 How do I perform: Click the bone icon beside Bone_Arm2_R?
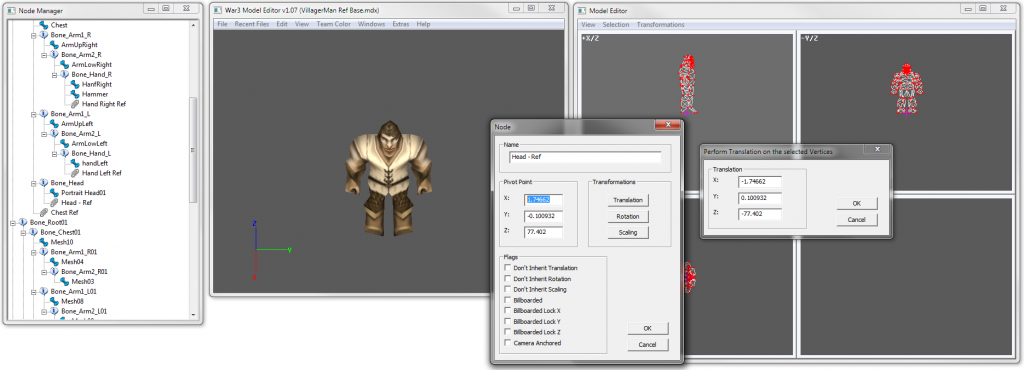pyautogui.click(x=54, y=55)
